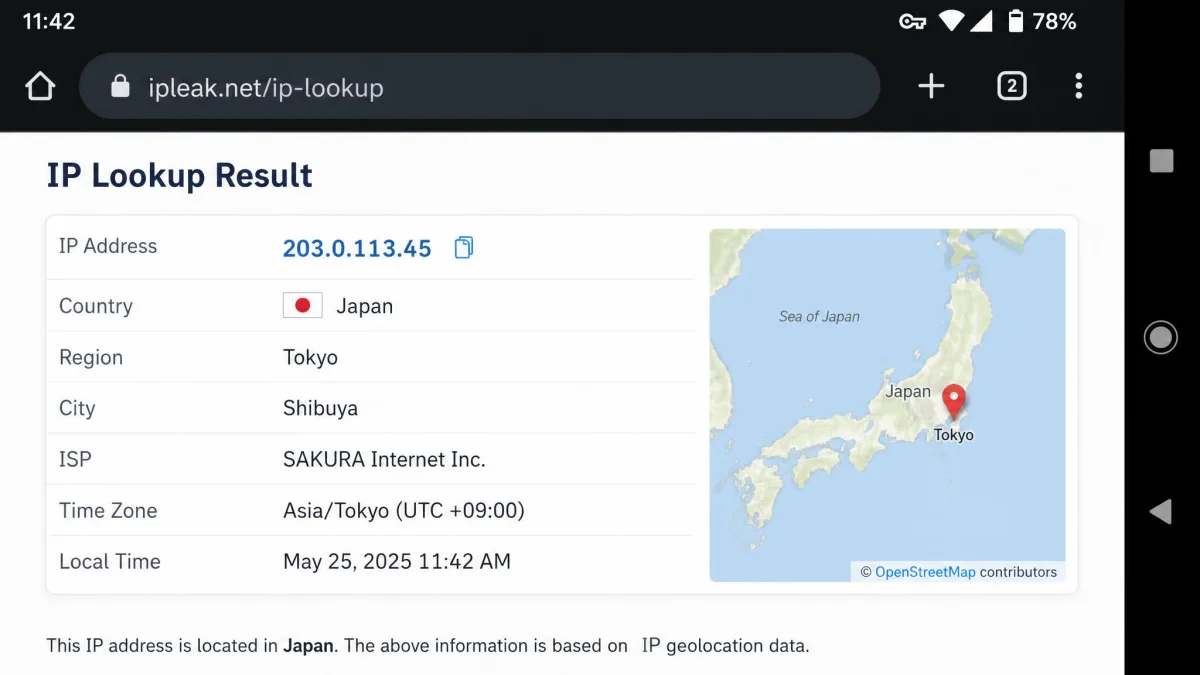Click the ISP row label
This screenshot has height=675, width=1200.
point(75,459)
